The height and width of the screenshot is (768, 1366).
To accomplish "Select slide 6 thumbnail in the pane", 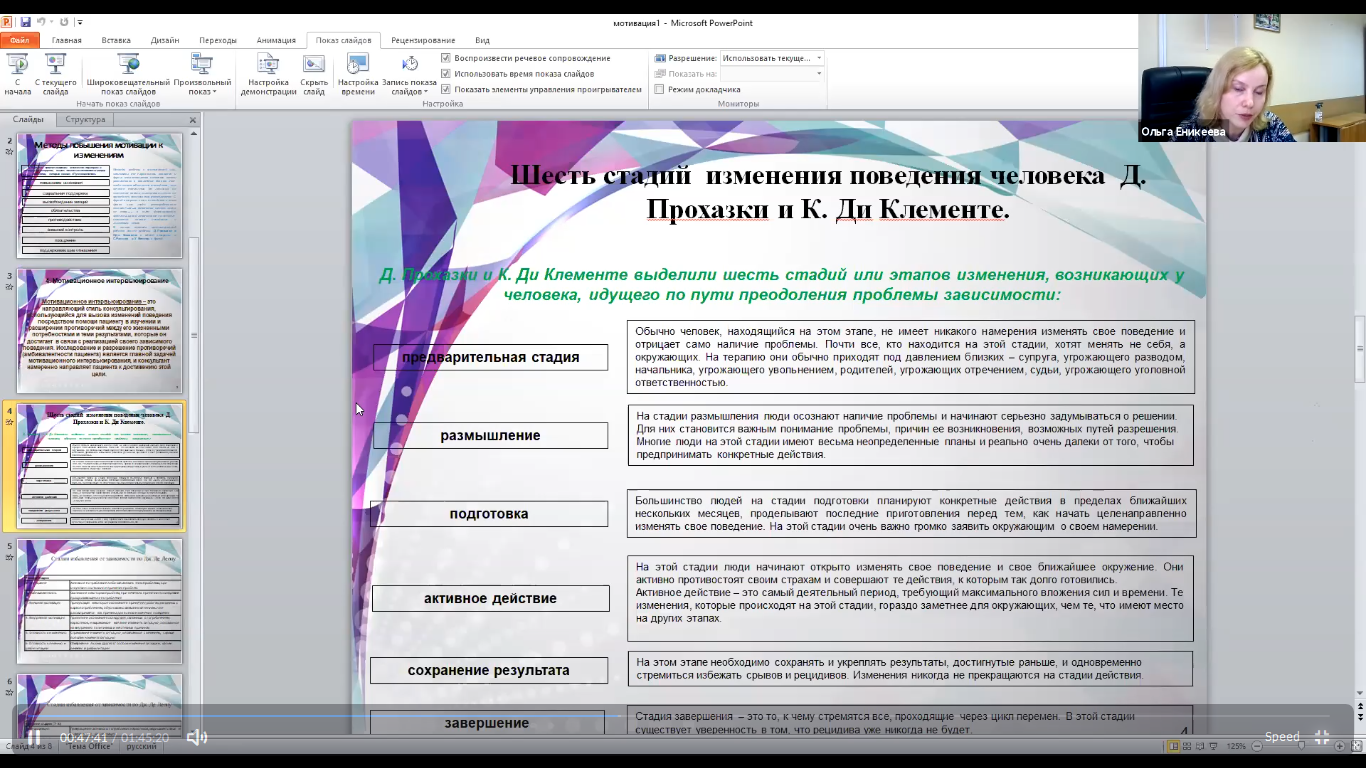I will 100,704.
